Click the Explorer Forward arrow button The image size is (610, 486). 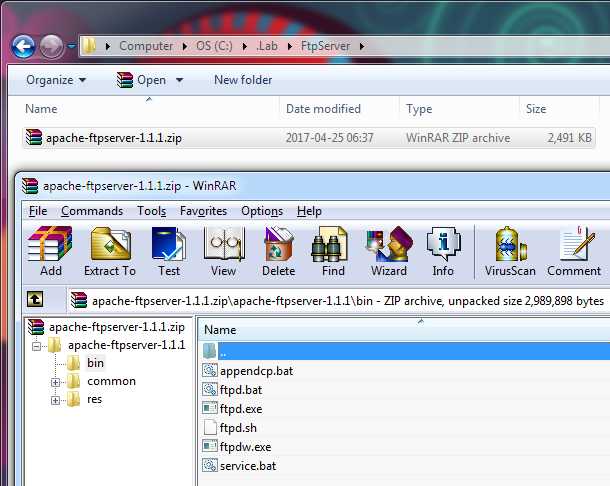(51, 46)
